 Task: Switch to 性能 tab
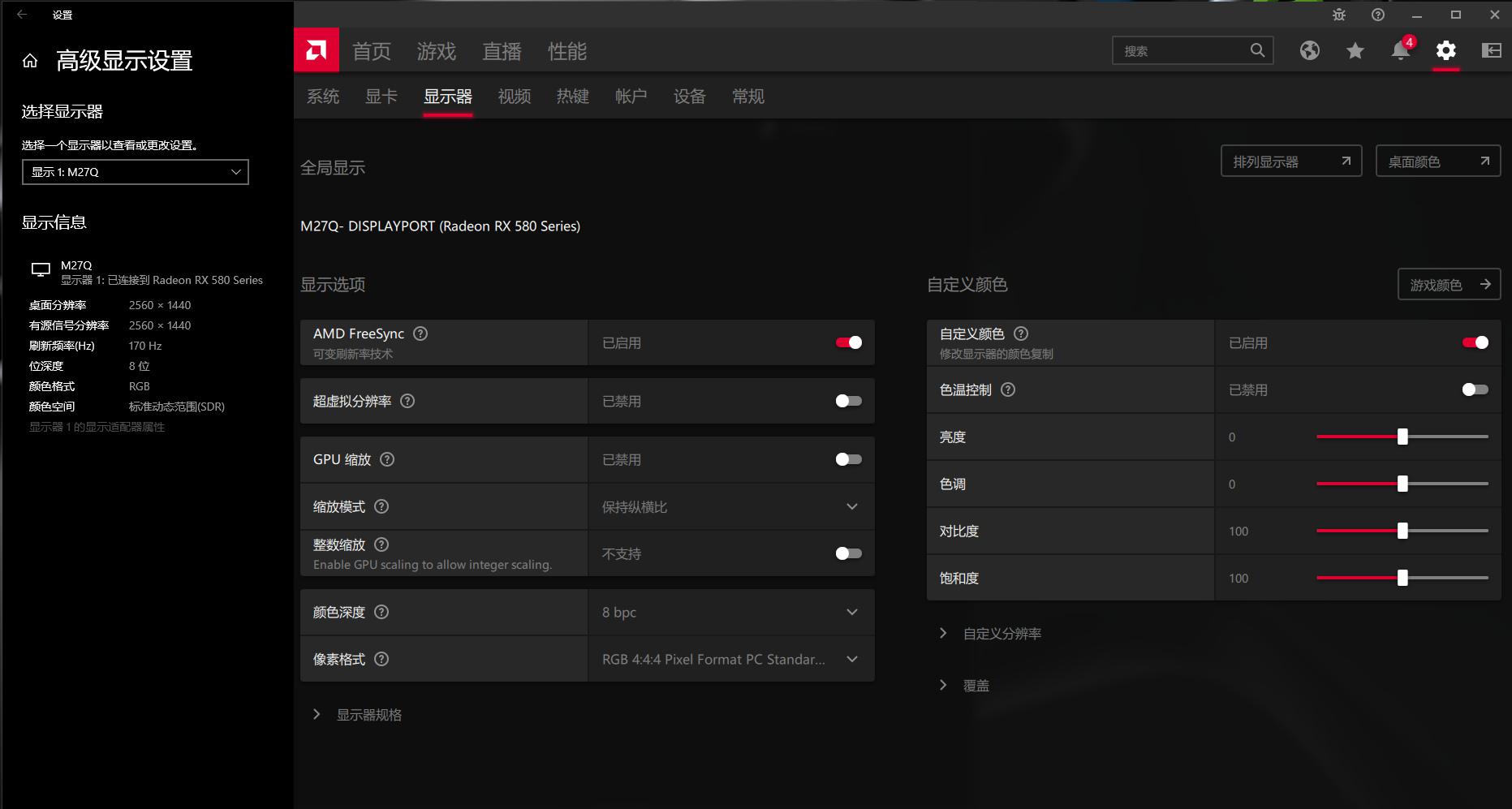click(x=567, y=51)
